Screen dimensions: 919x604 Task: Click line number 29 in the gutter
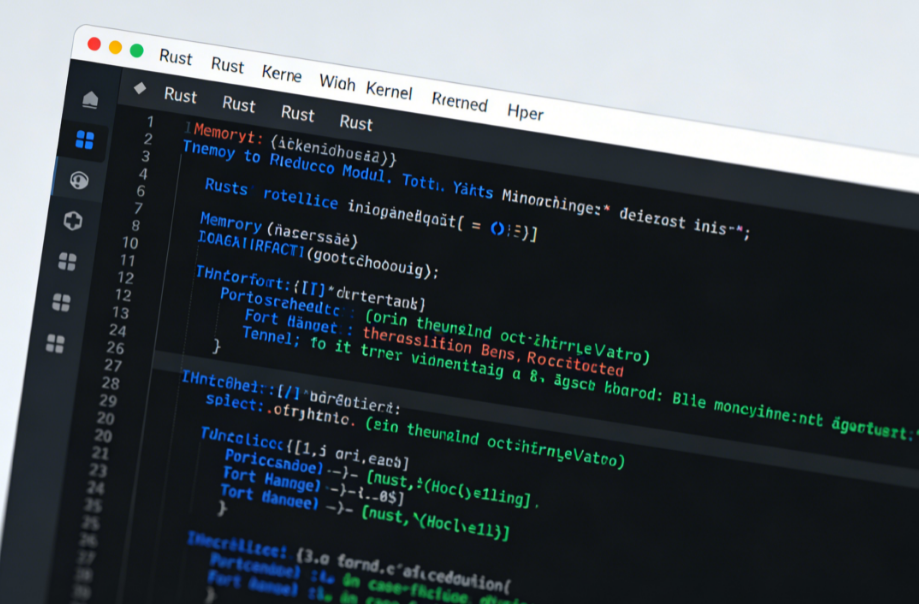[x=108, y=401]
